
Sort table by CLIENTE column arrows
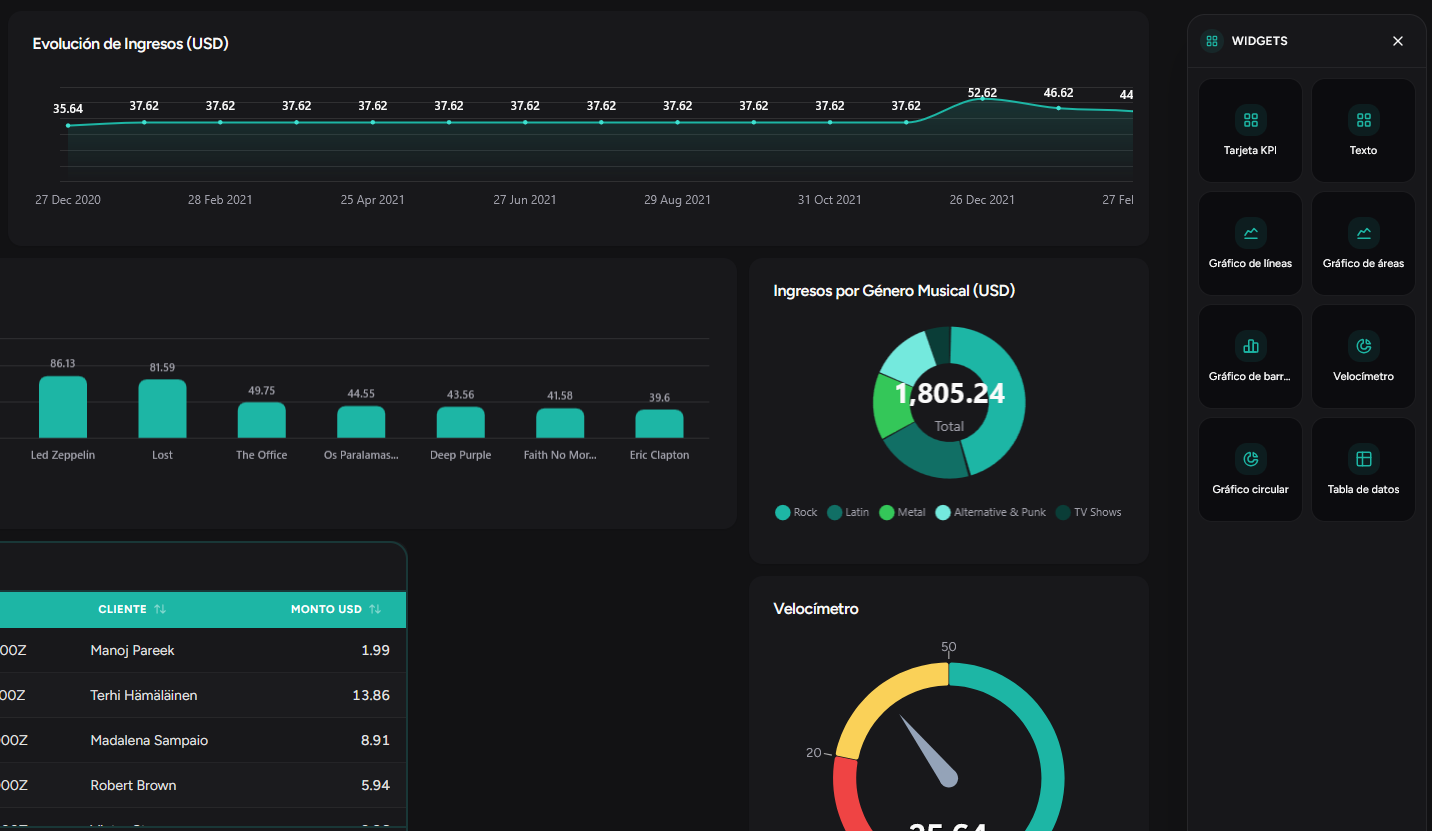click(x=160, y=609)
